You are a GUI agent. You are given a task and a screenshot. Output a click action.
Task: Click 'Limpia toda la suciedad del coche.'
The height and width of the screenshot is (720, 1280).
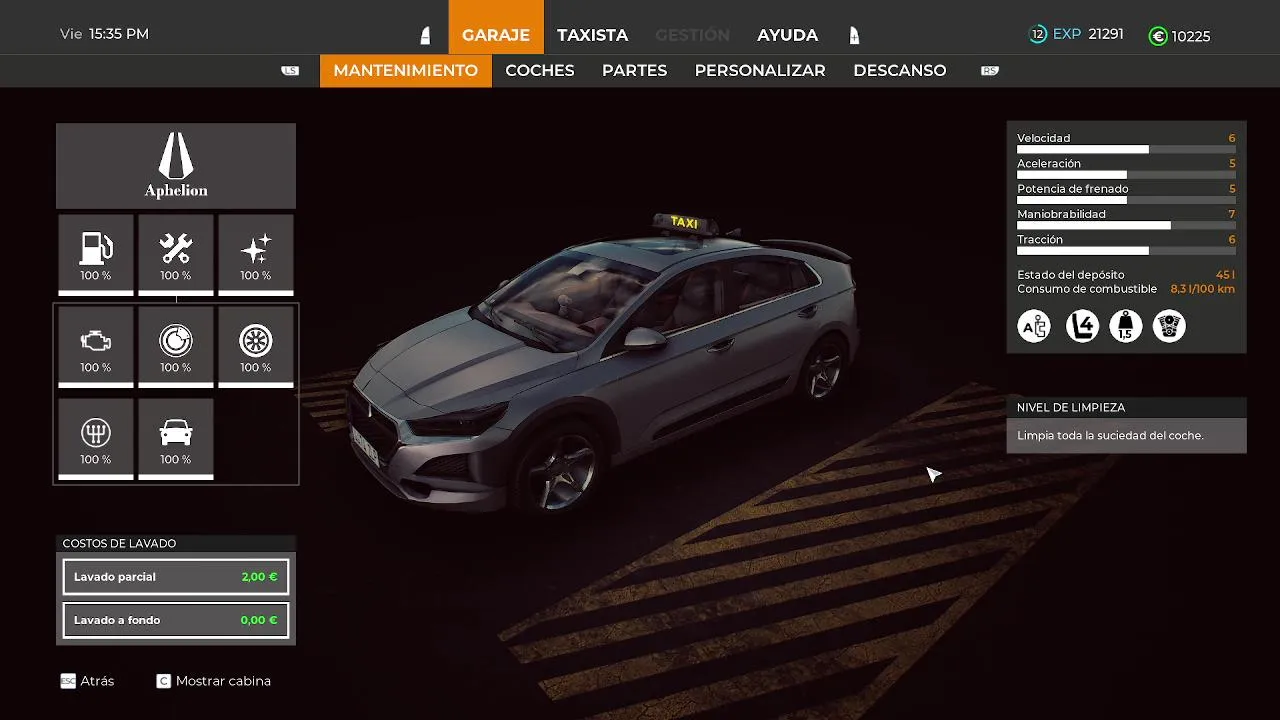(x=1110, y=436)
